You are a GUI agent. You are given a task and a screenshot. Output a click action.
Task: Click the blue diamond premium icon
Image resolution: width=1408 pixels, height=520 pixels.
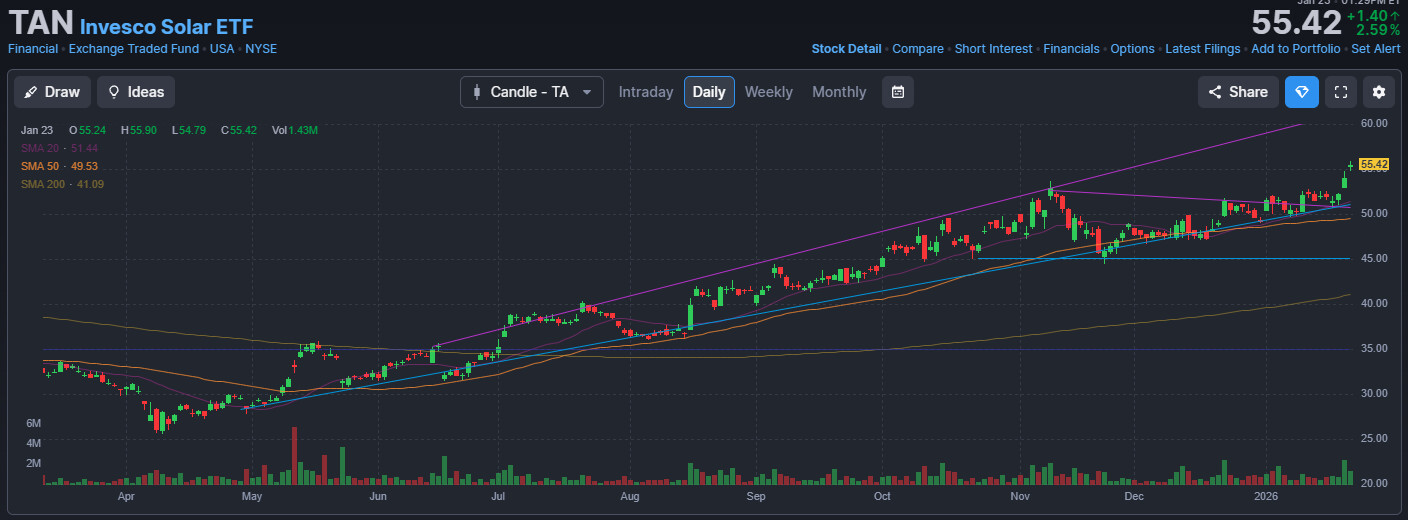[1301, 92]
